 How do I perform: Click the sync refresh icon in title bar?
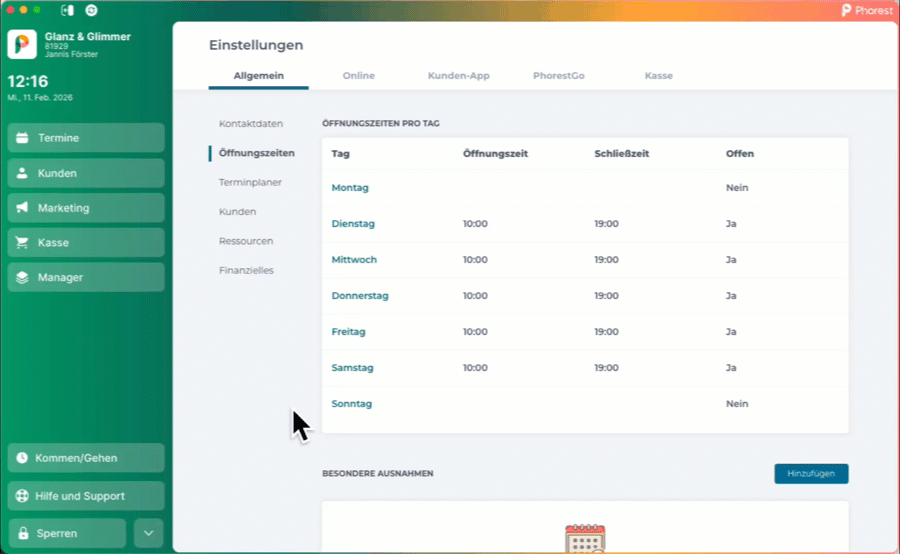coord(92,9)
